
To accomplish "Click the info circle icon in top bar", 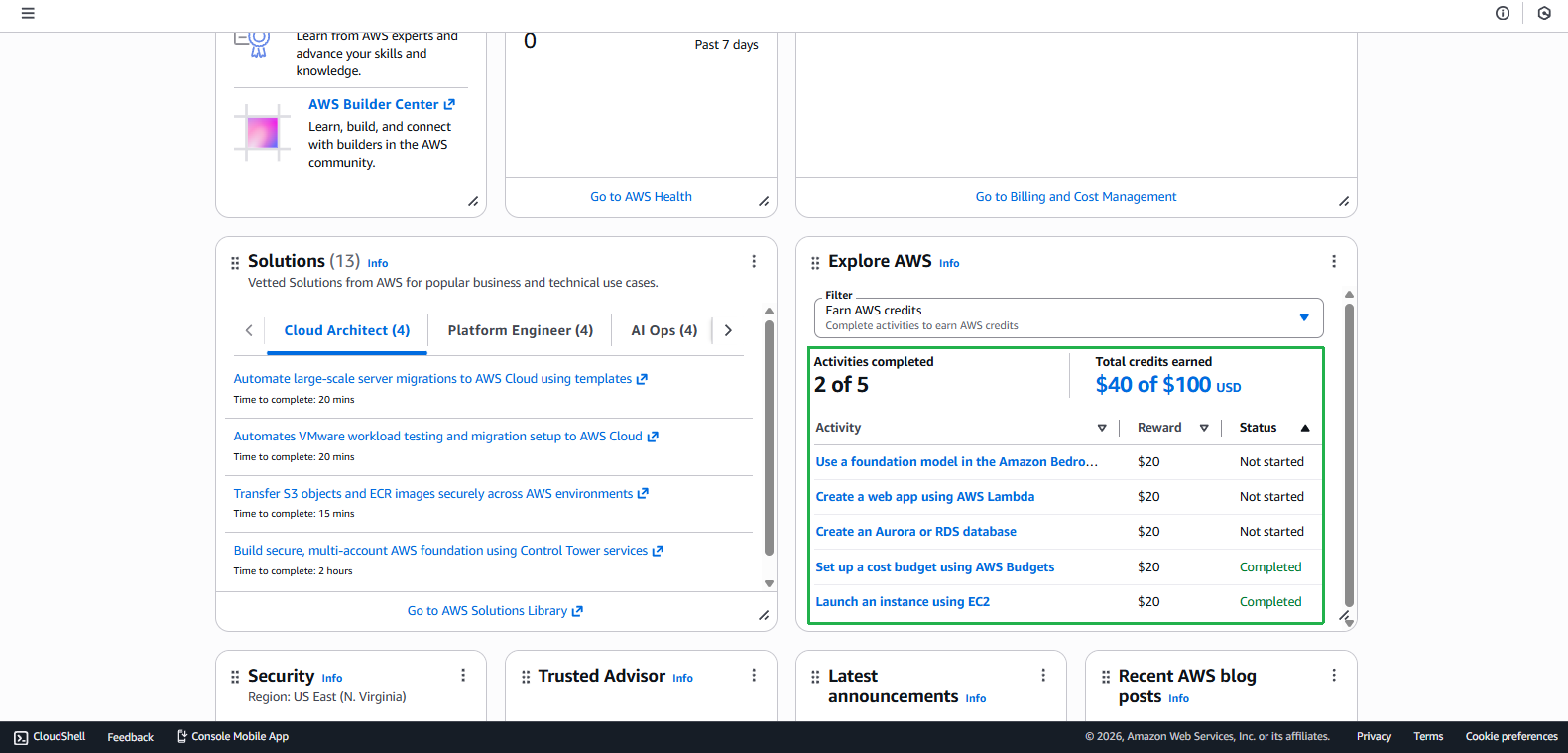I will point(1503,14).
